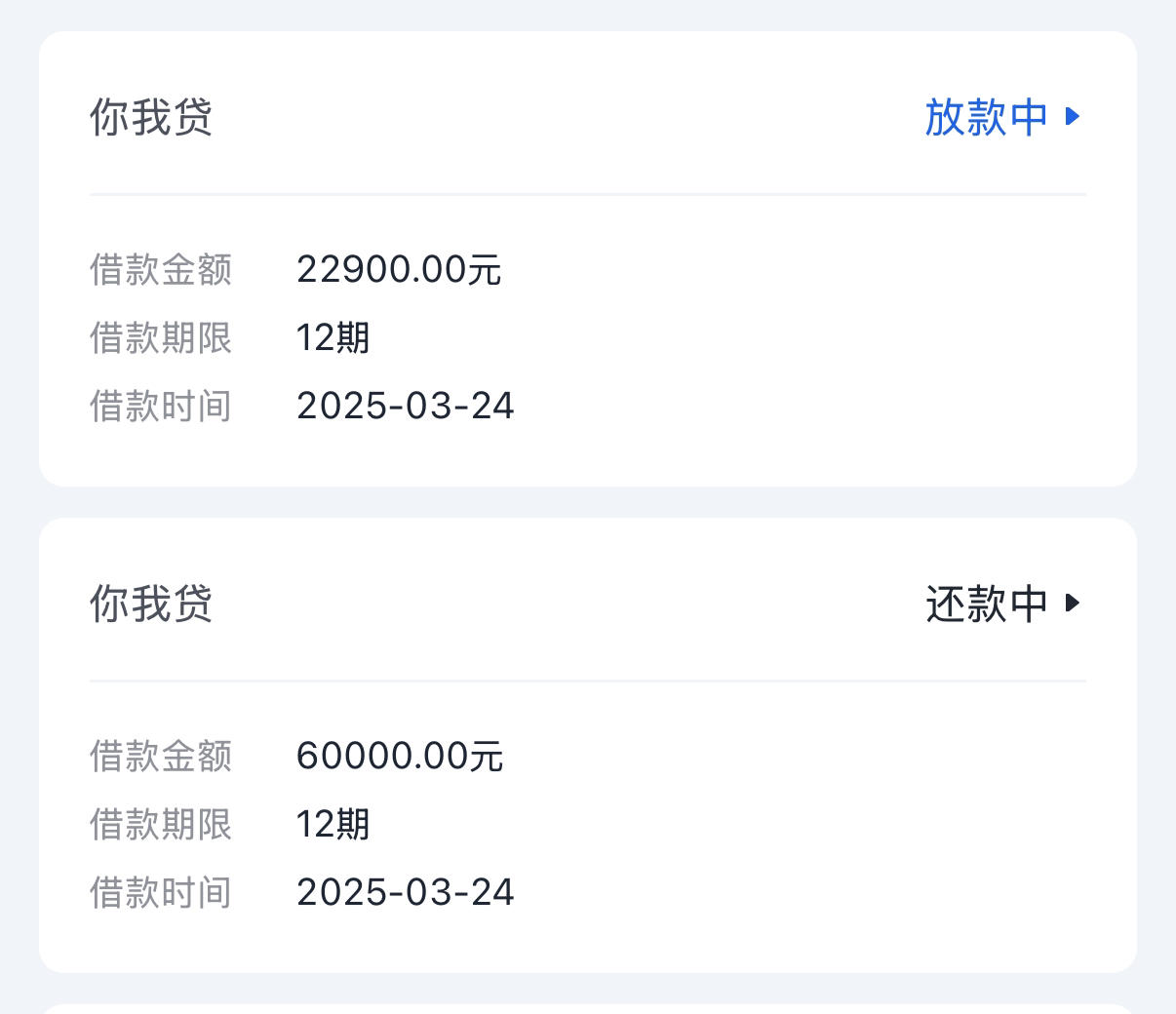
Task: Tap 借款金额 label in the 放款中 card
Action: click(x=161, y=269)
